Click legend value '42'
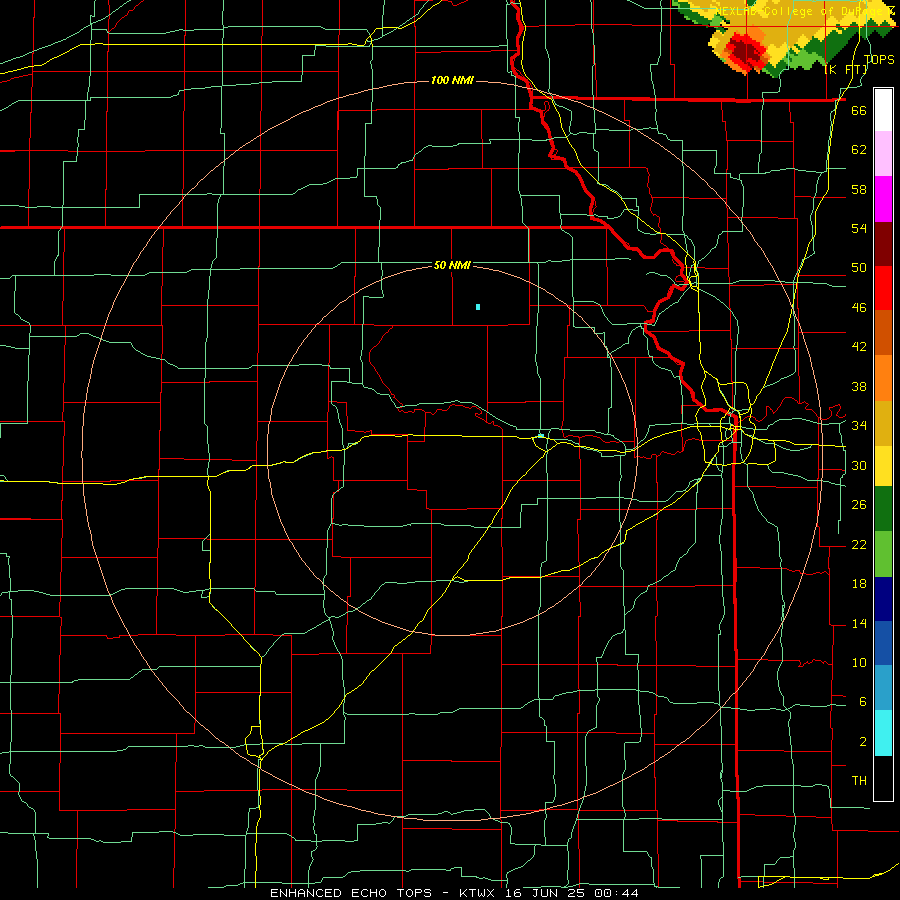Screen dimensions: 900x900 [859, 347]
